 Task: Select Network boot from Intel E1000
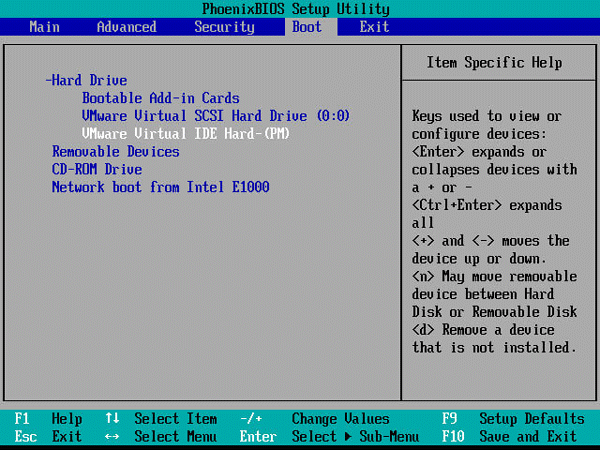click(x=160, y=187)
